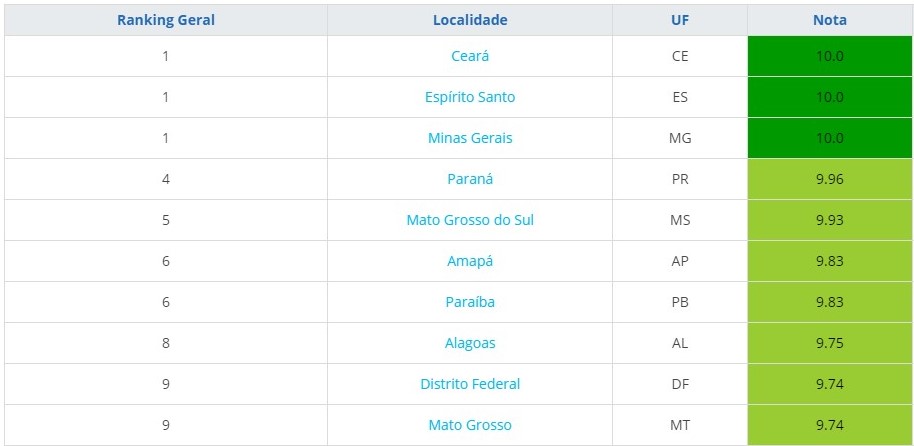
Task: Click the PB state abbreviation cell
Action: (680, 302)
